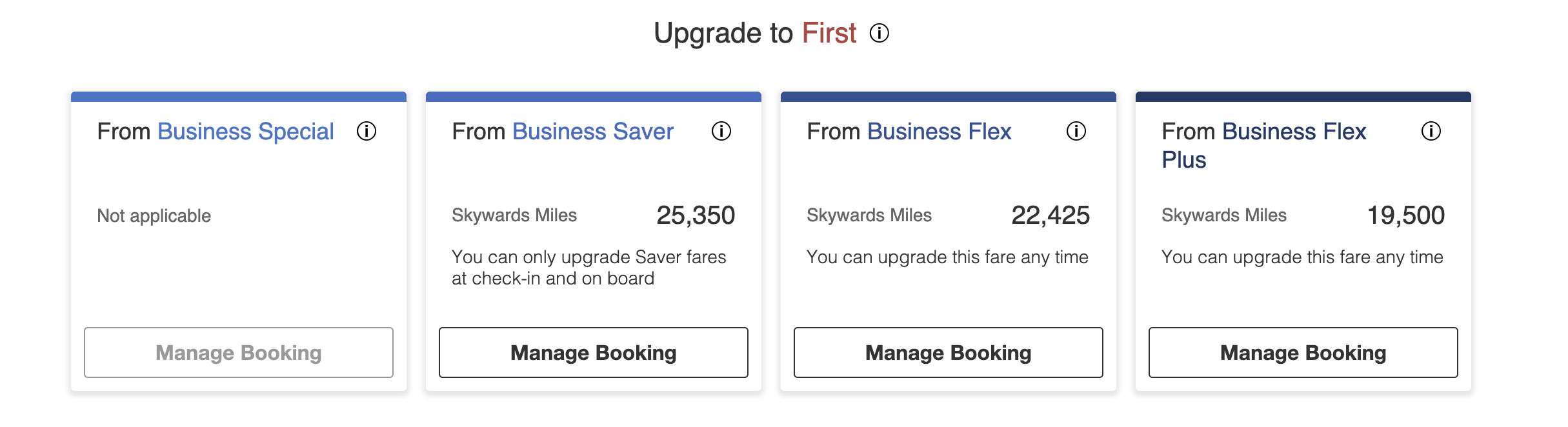Click light blue bar atop Business Special card
The height and width of the screenshot is (427, 1568).
(239, 97)
